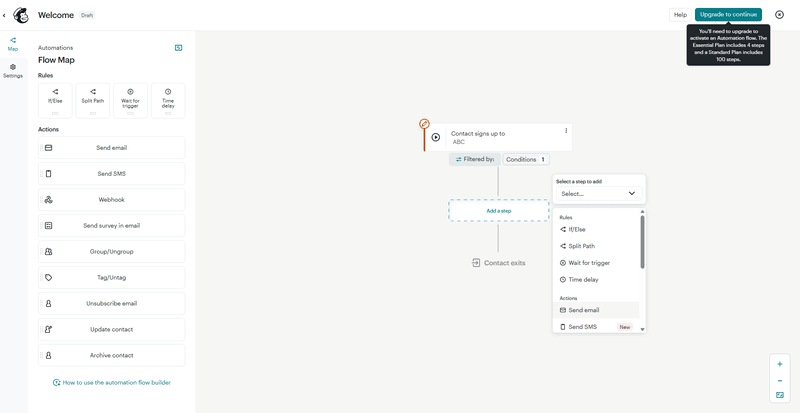Collapse the Flow Map panel icon
The height and width of the screenshot is (413, 800).
[179, 48]
